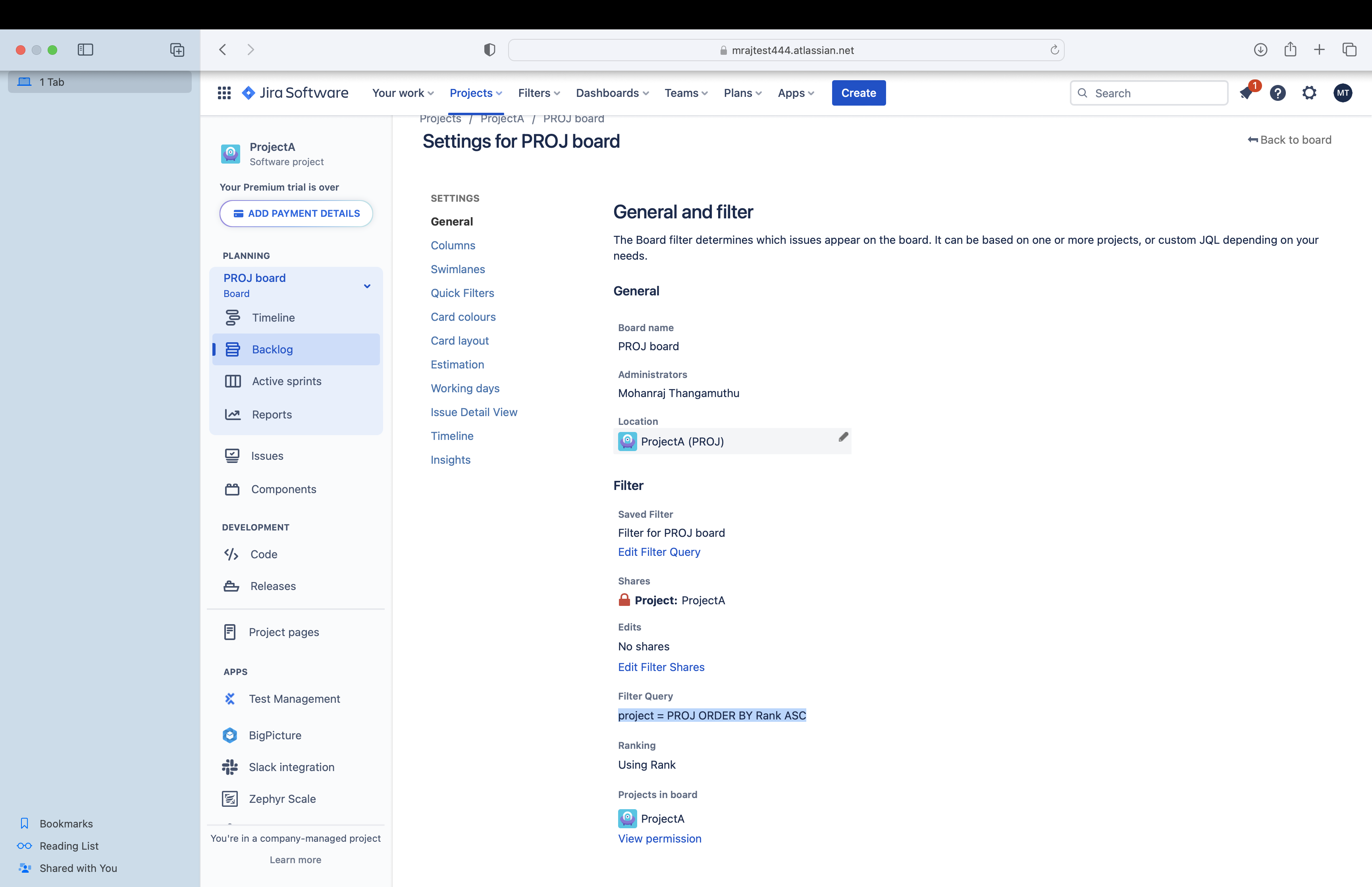Screen dimensions: 1372x887
Task: Expand the Dashboards dropdown
Action: [612, 93]
